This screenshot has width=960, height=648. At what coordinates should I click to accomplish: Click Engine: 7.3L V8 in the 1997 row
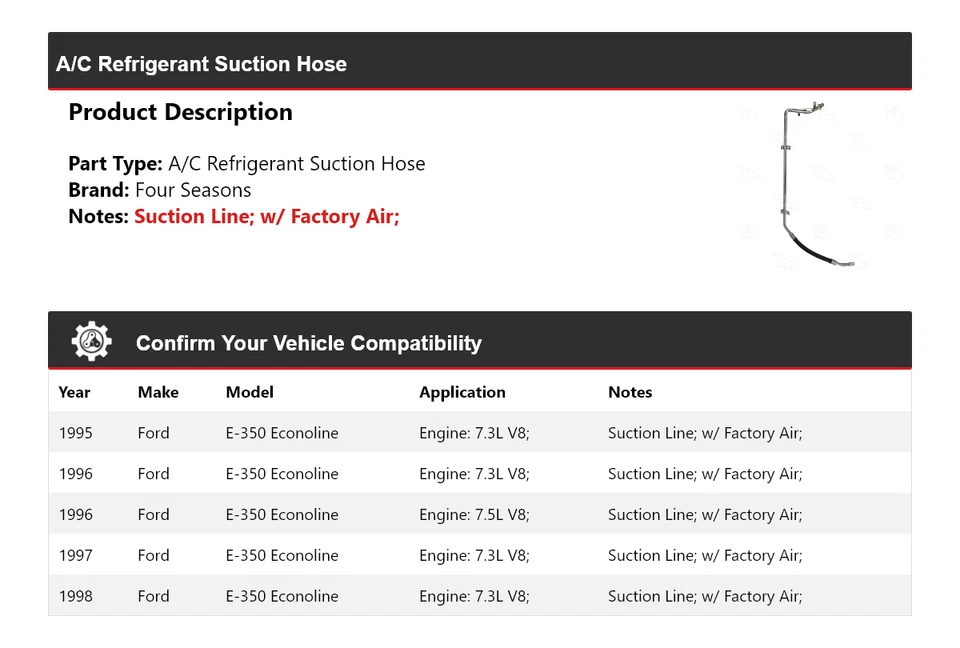pyautogui.click(x=474, y=556)
